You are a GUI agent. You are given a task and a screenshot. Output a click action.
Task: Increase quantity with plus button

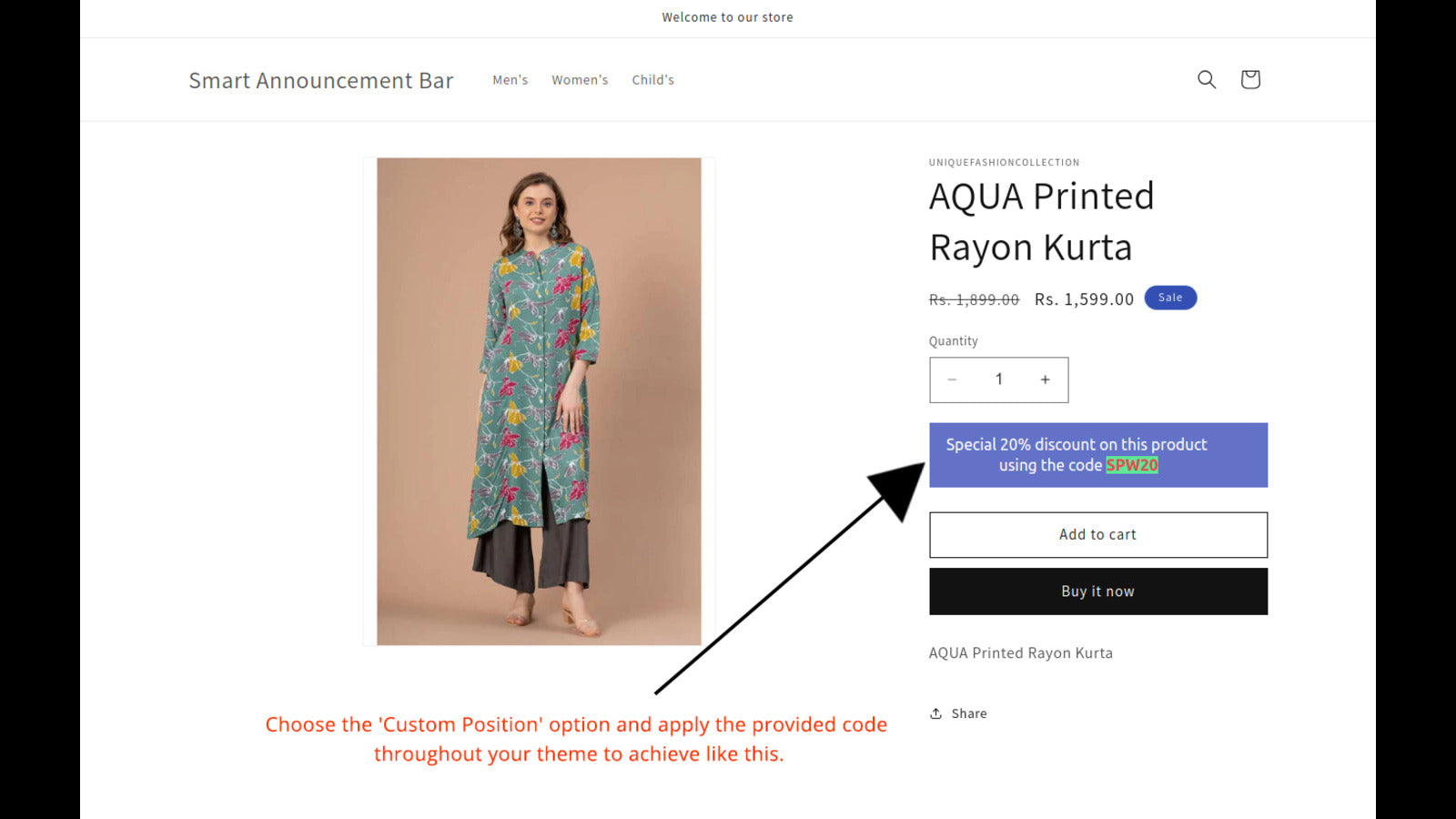pos(1045,379)
